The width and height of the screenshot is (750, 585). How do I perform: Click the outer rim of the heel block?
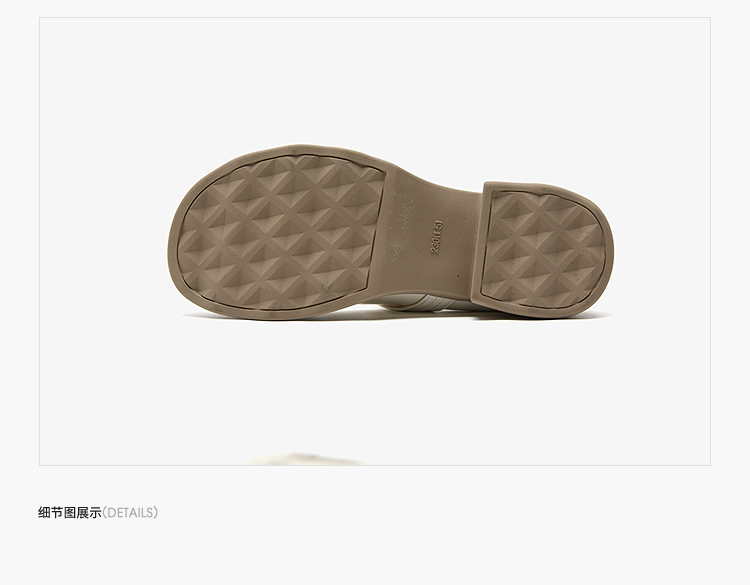(610, 251)
